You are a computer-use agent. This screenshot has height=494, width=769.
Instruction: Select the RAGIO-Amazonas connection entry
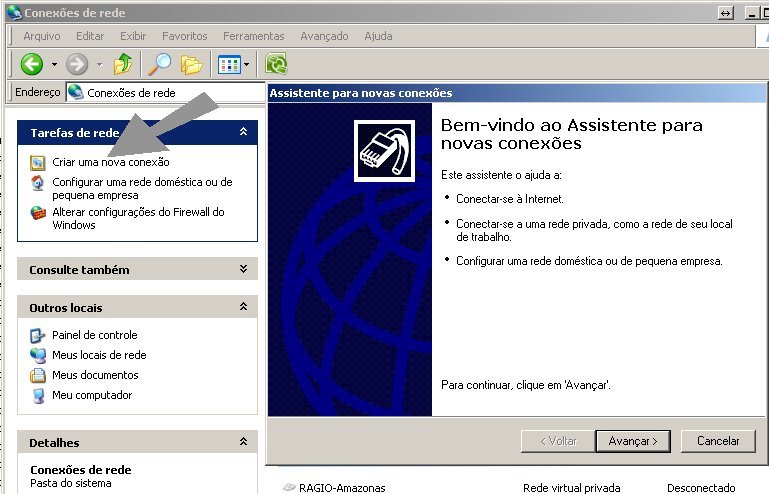click(342, 488)
